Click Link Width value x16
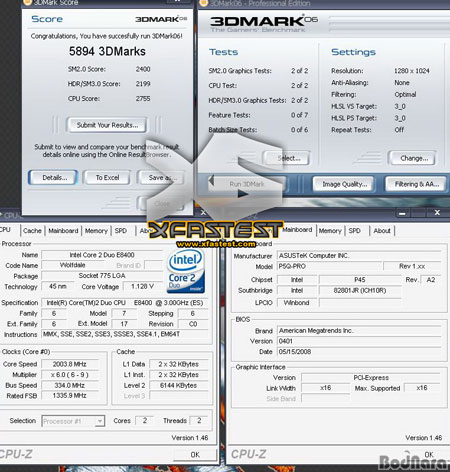 (x=326, y=388)
